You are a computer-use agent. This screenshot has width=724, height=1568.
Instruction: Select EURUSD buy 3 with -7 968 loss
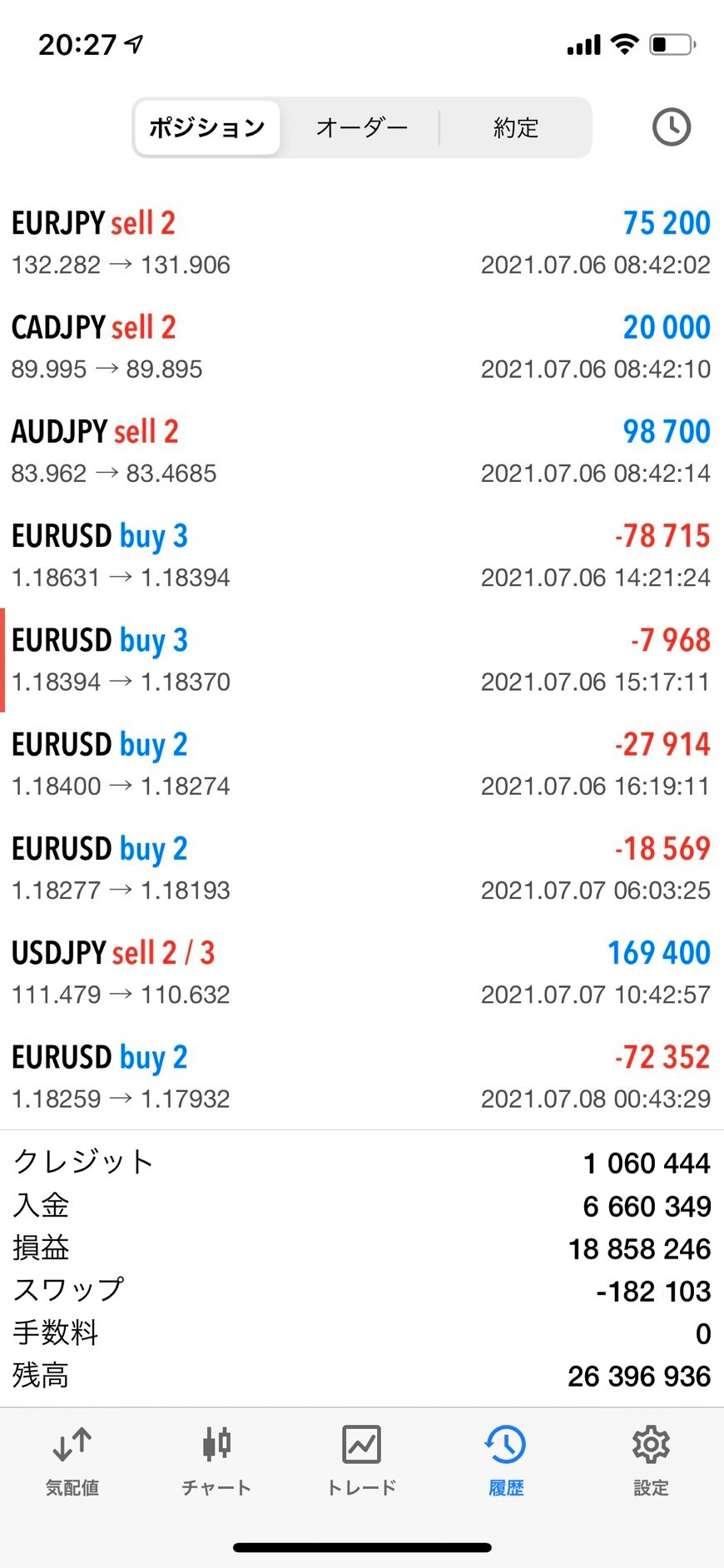pos(361,660)
